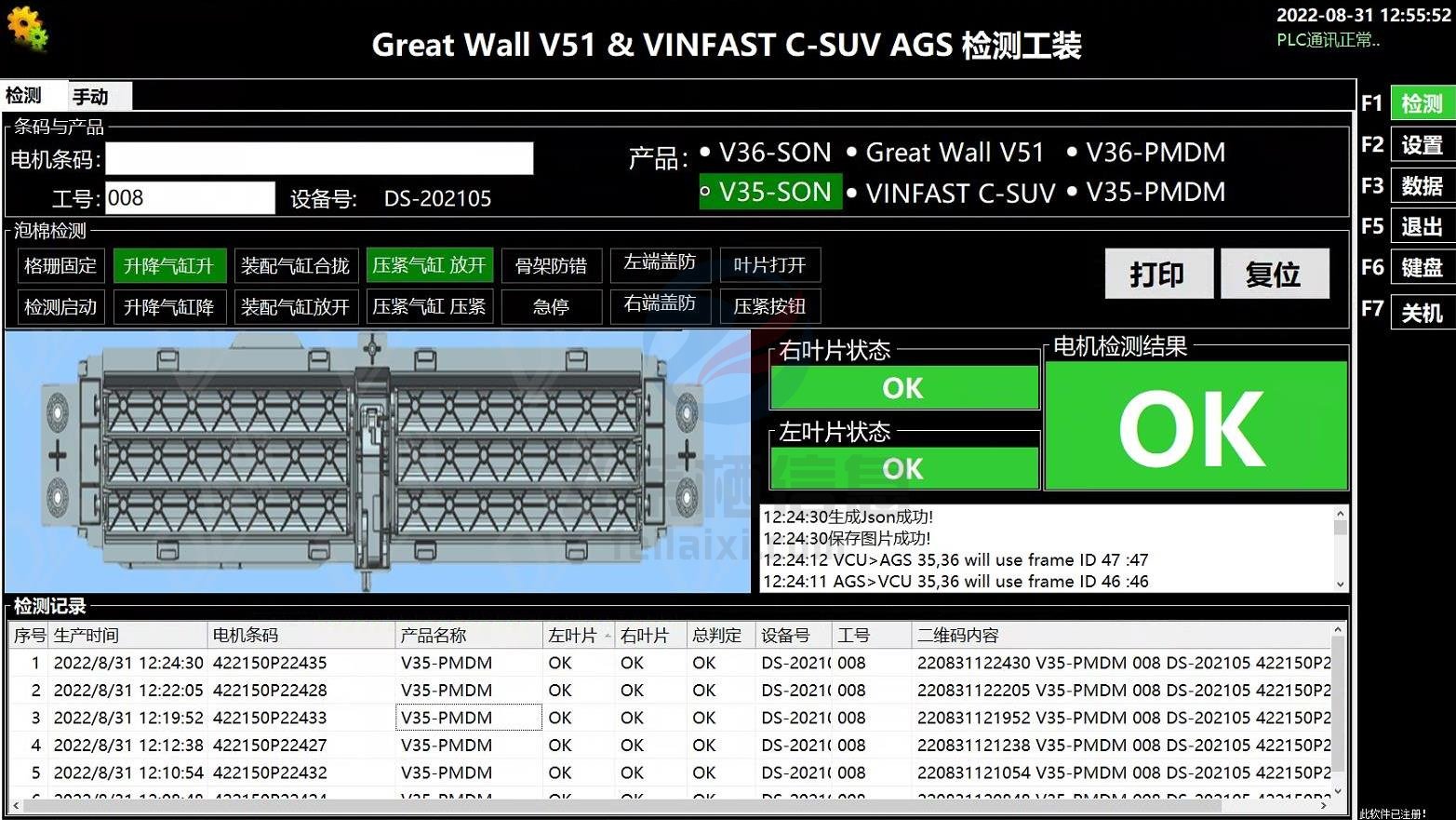
Task: Click the large 电机检测结果 OK panel
Action: (1196, 426)
